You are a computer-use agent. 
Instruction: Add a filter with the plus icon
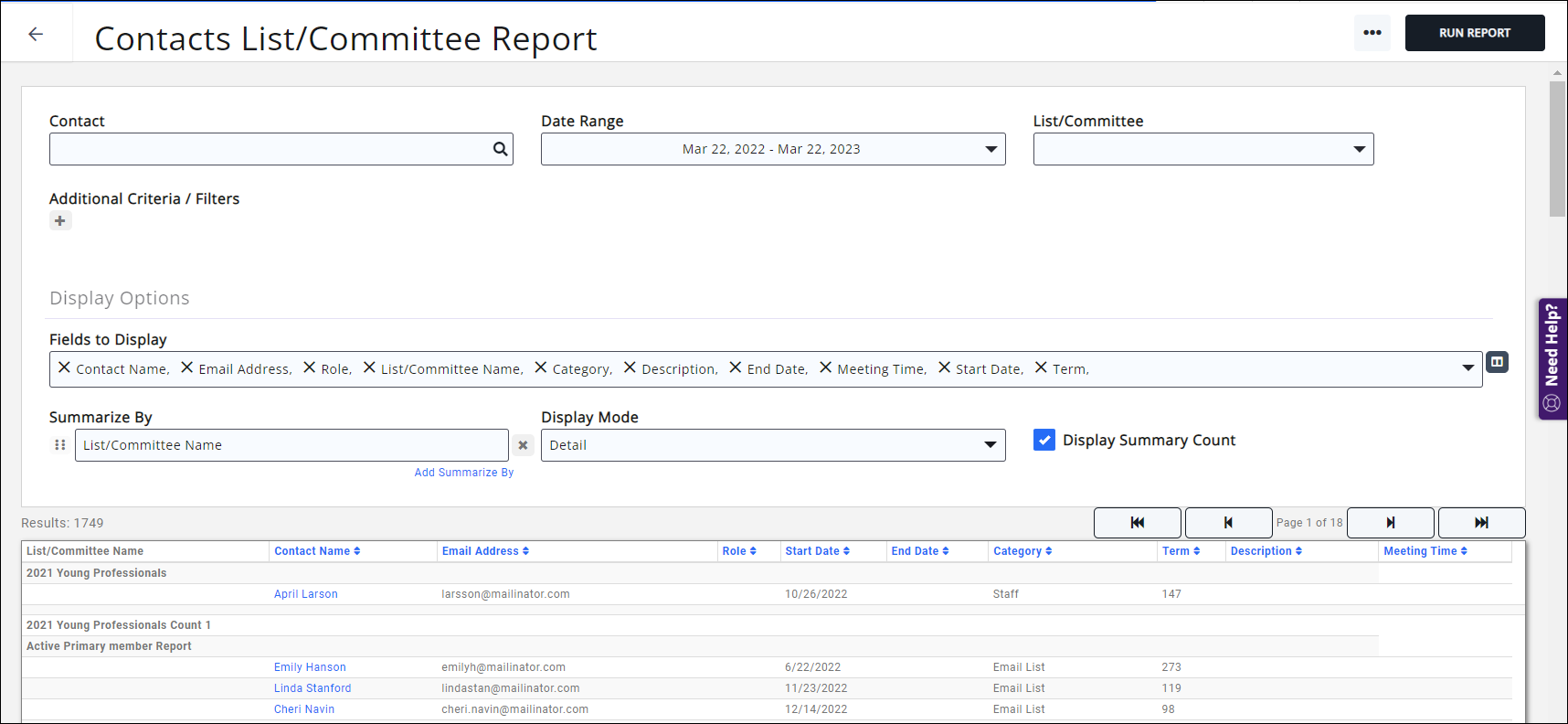[60, 221]
